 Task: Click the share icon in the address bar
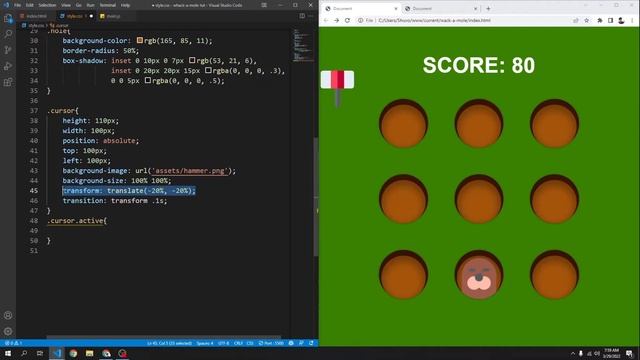(576, 20)
